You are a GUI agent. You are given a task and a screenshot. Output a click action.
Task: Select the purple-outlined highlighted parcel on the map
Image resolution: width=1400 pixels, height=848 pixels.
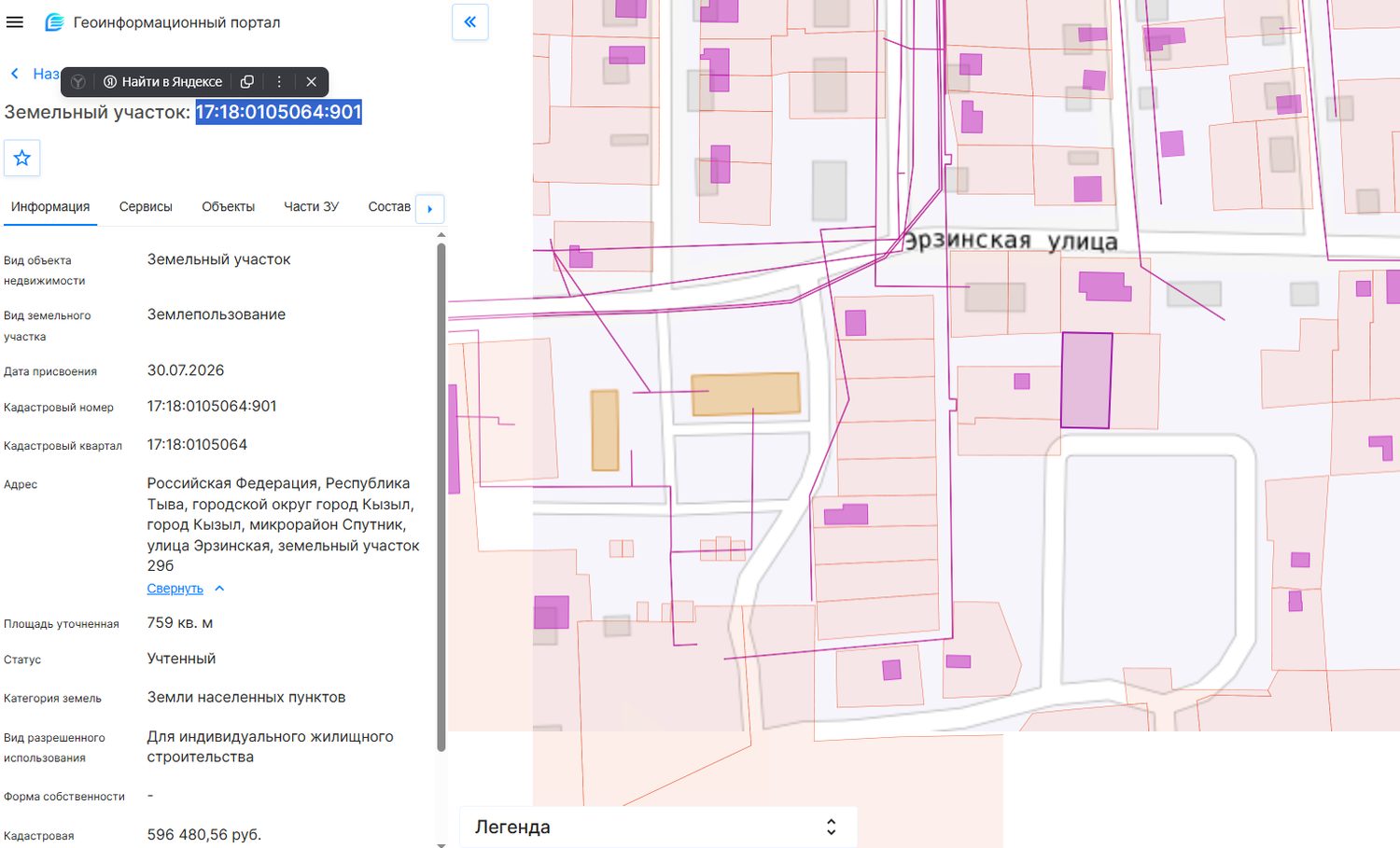coord(1086,381)
